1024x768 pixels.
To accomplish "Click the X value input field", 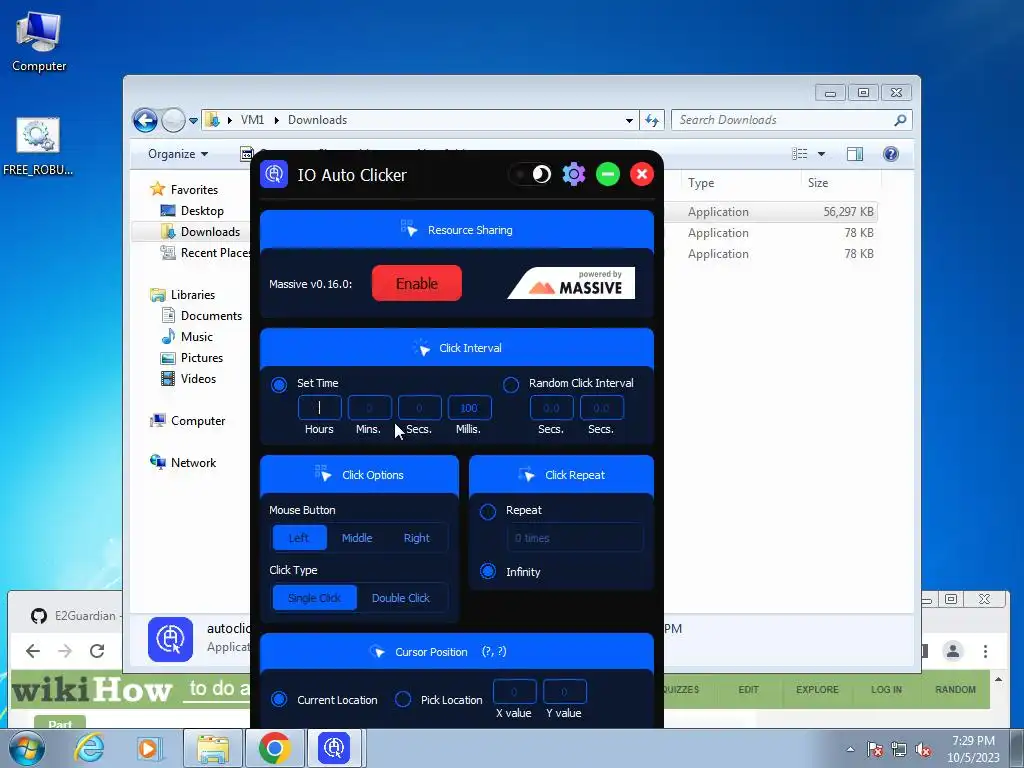I will click(x=515, y=692).
